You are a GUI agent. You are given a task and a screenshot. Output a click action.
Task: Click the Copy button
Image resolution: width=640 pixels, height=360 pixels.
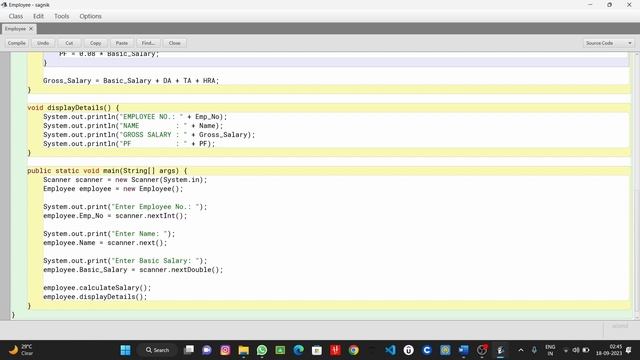tap(96, 43)
